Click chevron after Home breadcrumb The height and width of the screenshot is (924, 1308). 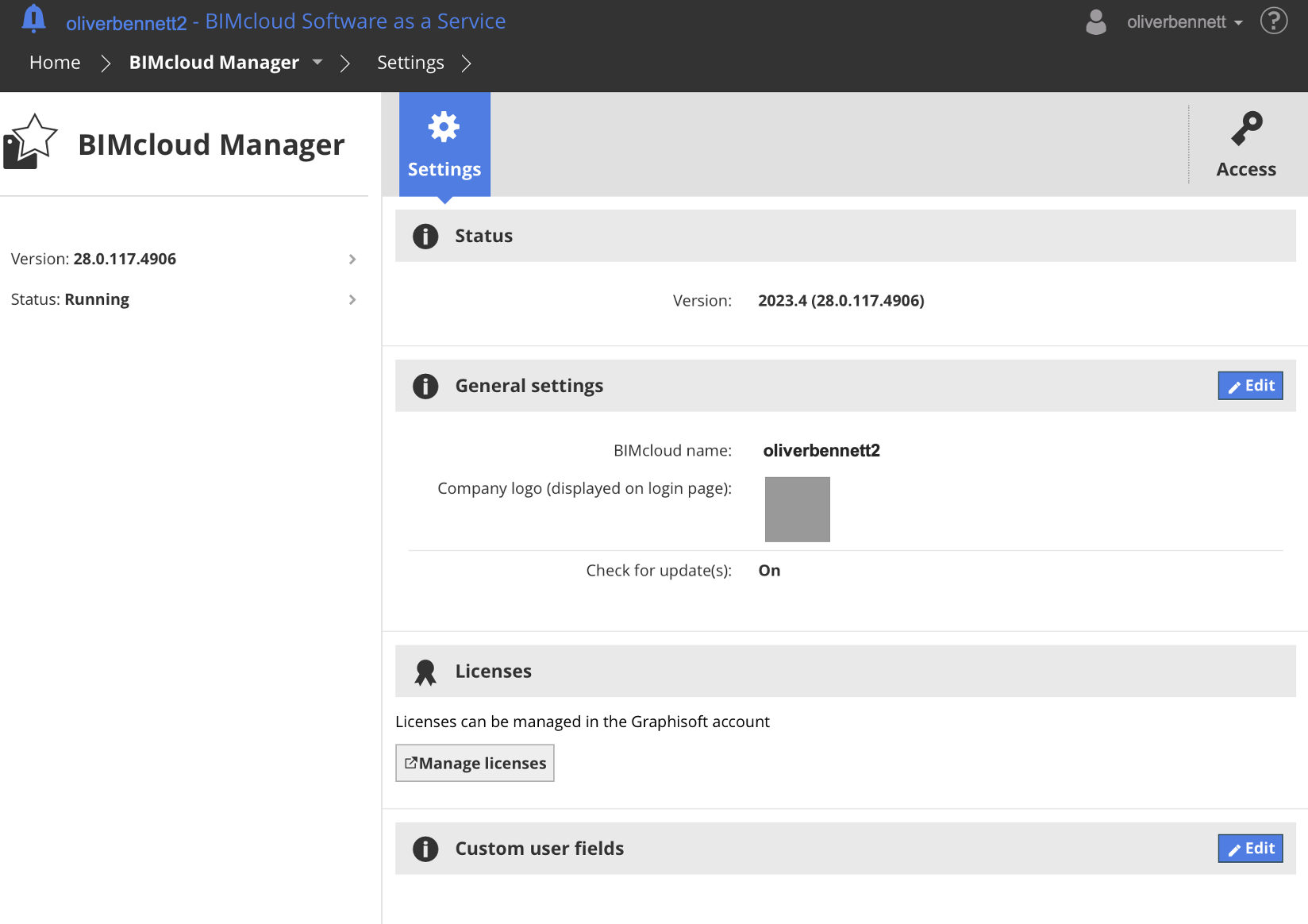(106, 64)
